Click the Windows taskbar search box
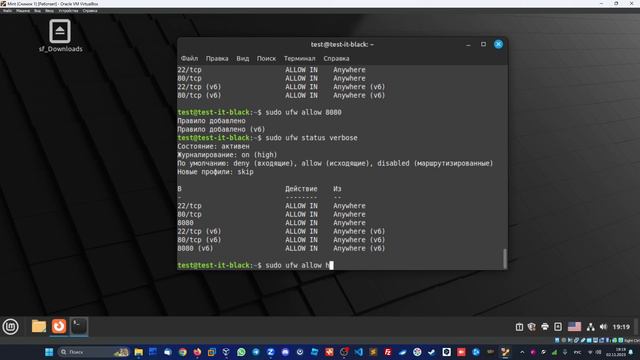This screenshot has height=360, width=640. pos(94,352)
